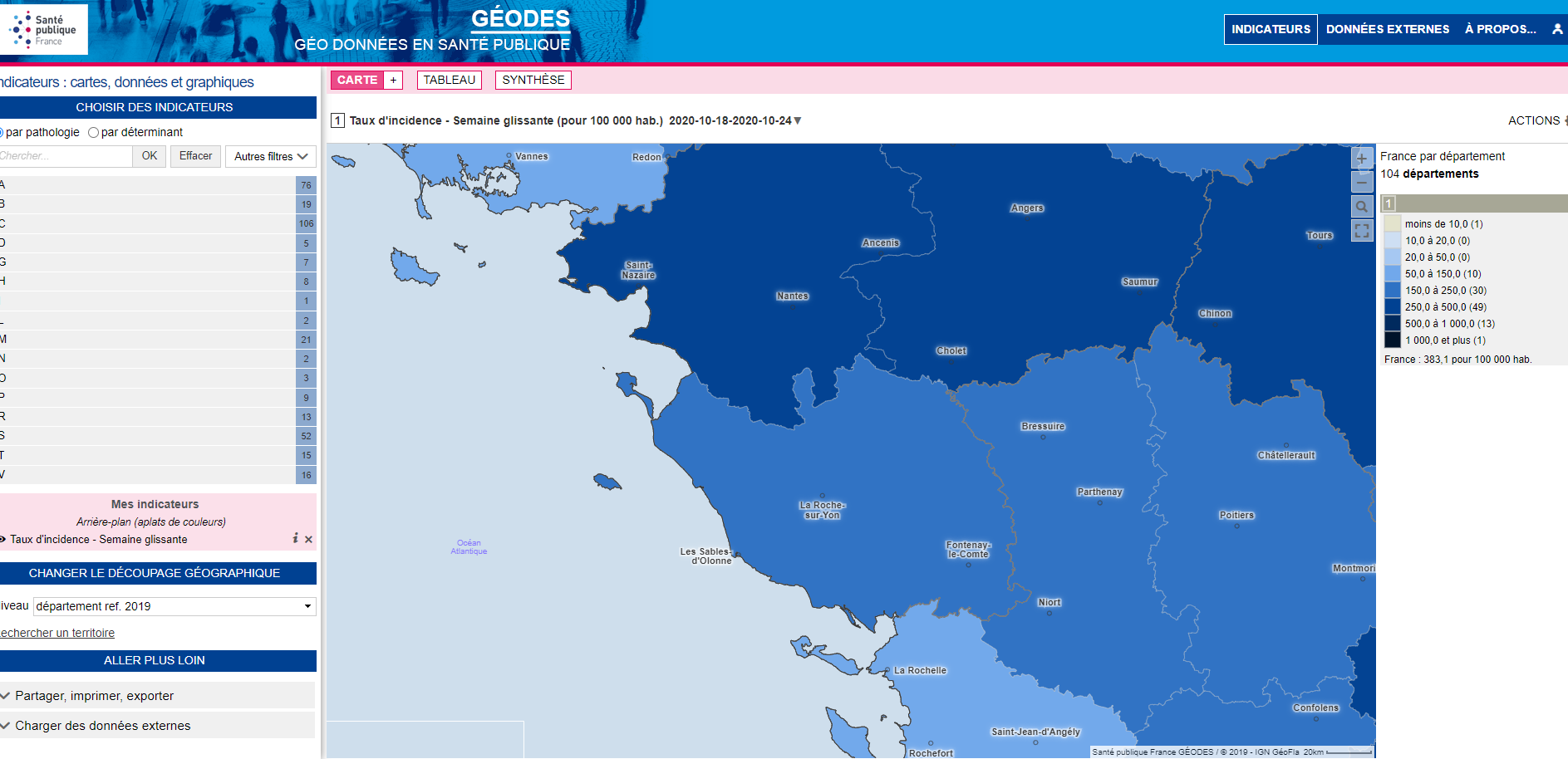This screenshot has height=759, width=1568.
Task: Open Rechercher un territoire link
Action: [x=57, y=633]
